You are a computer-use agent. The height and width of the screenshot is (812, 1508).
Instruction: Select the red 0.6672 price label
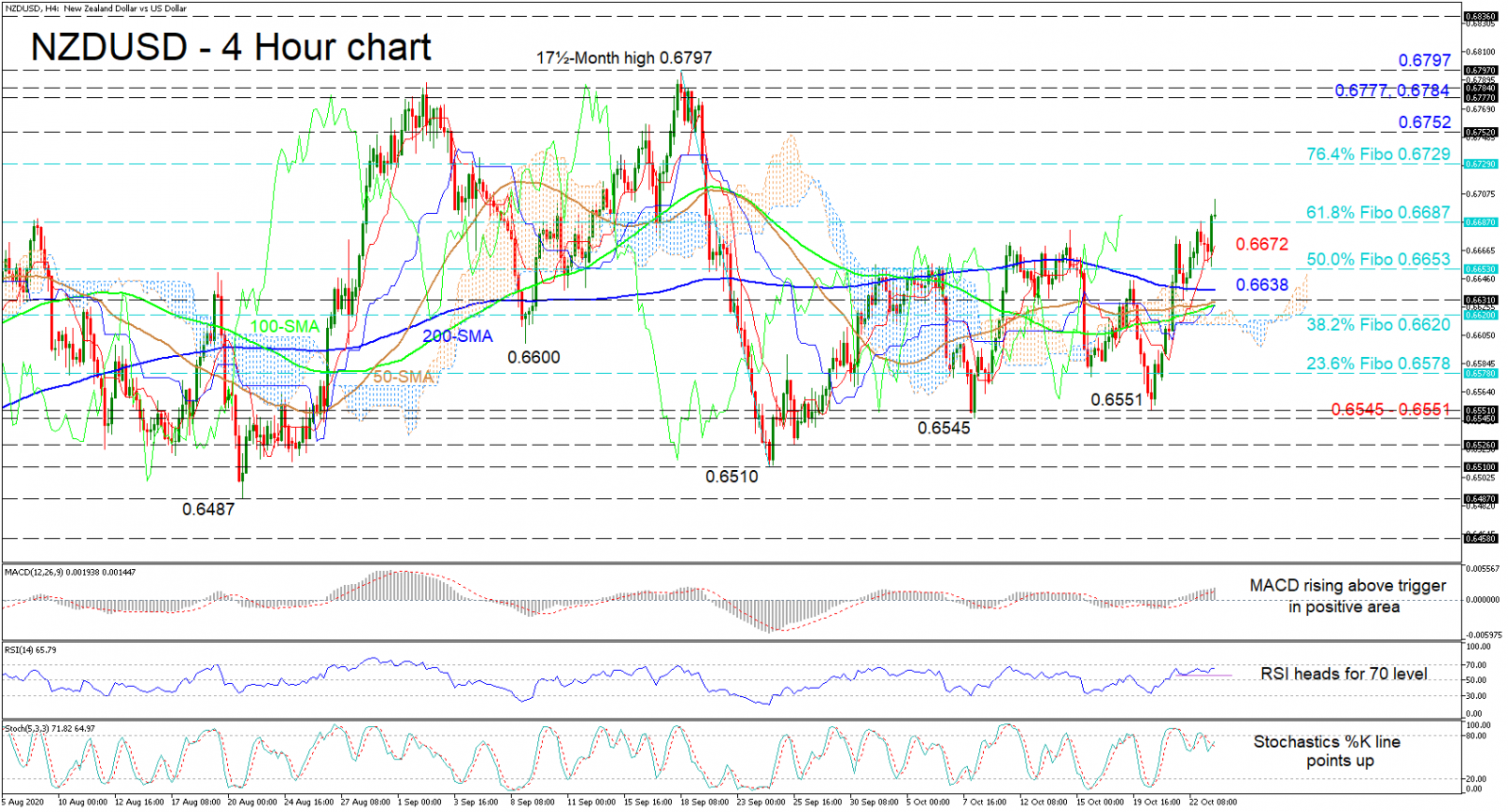pos(1261,245)
